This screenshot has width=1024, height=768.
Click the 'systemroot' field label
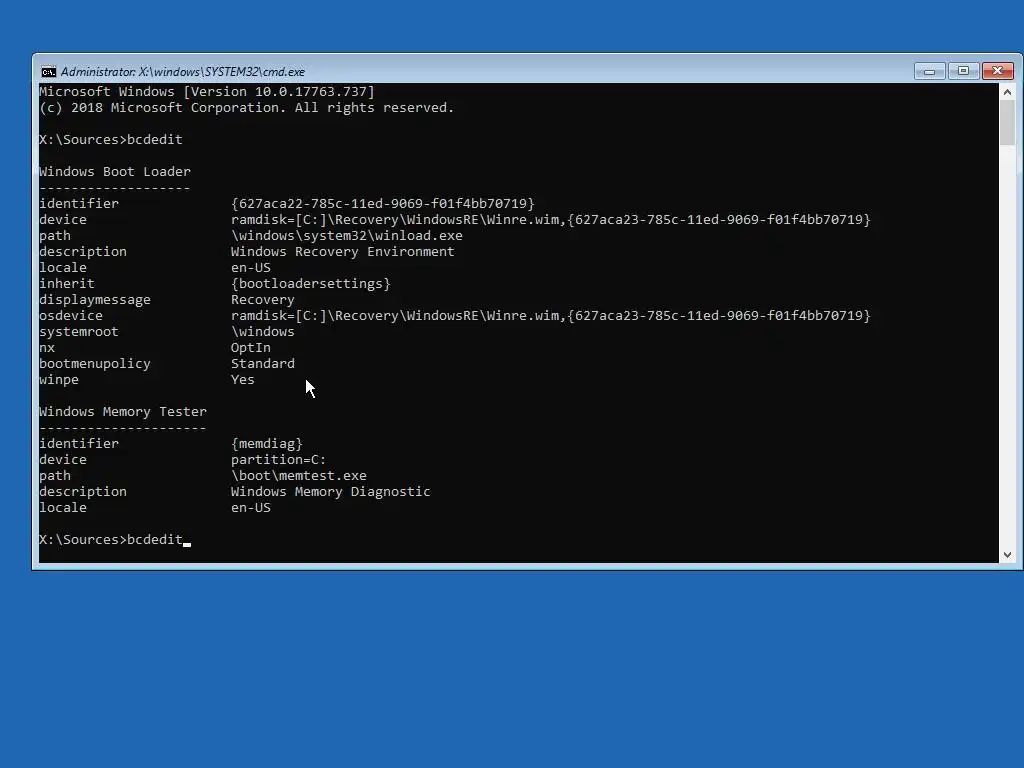tap(79, 332)
